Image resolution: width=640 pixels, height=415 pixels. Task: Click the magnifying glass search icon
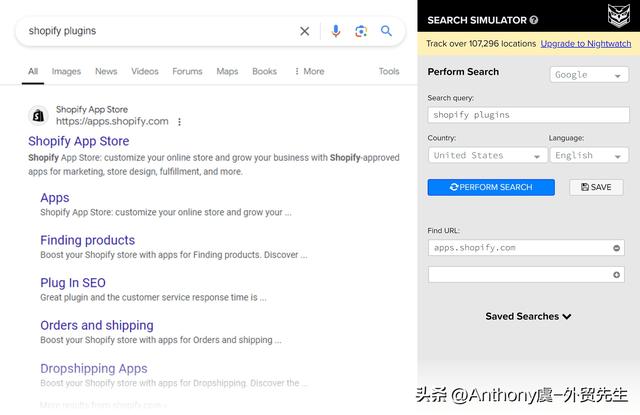[386, 31]
